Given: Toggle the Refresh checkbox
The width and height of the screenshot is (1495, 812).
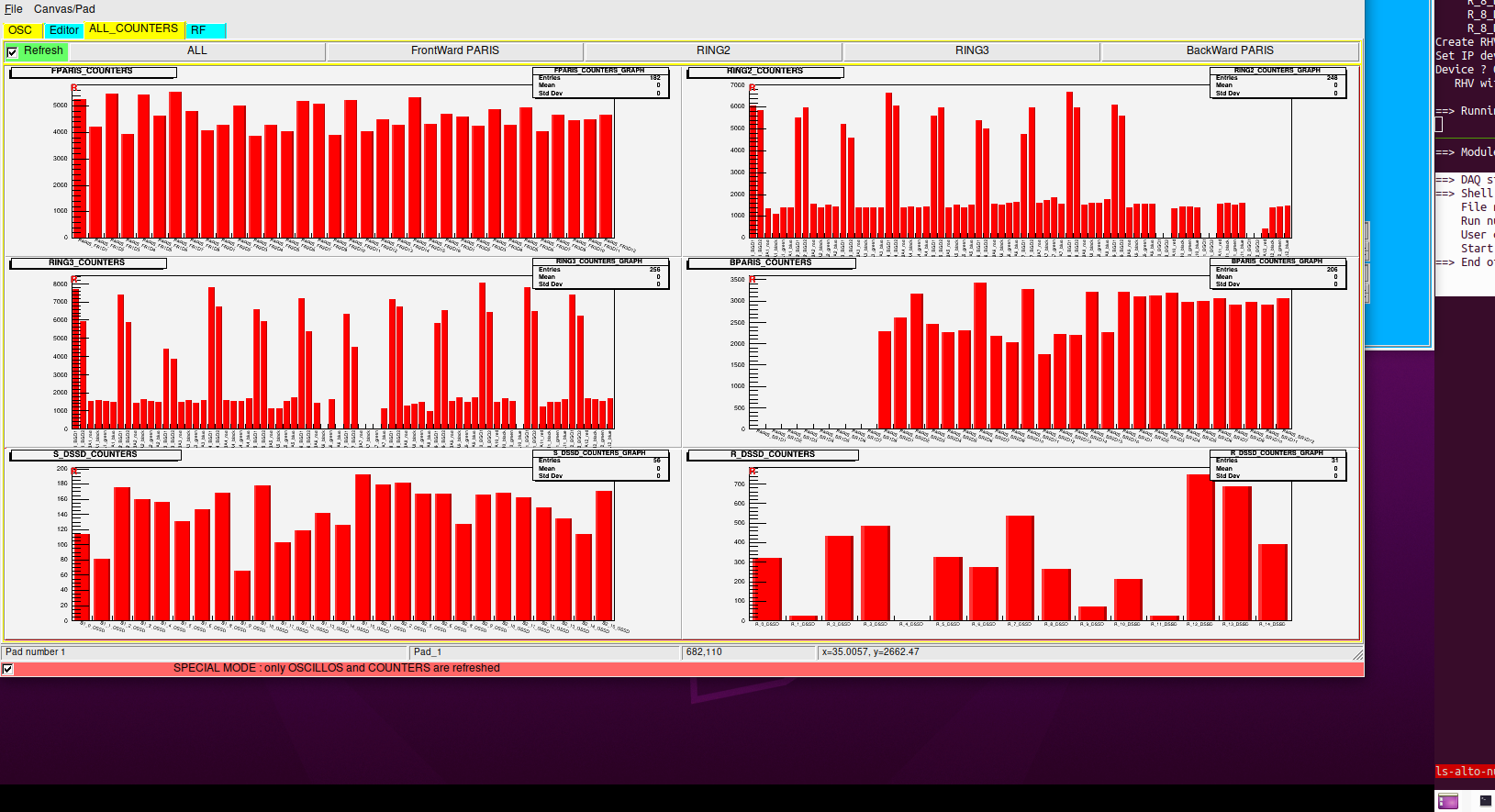Looking at the screenshot, I should click(12, 52).
